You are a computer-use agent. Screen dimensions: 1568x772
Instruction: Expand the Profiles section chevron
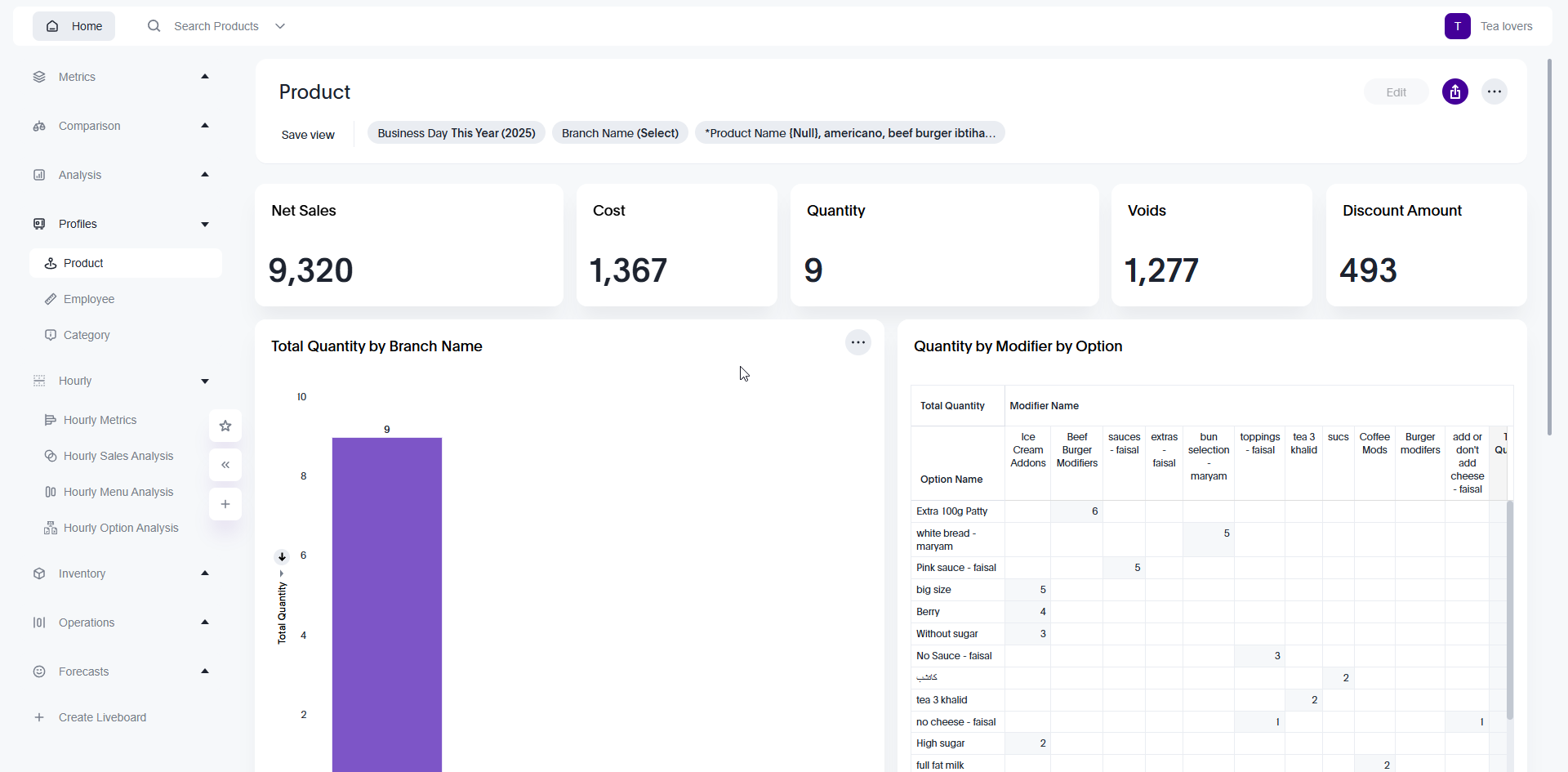pyautogui.click(x=204, y=223)
